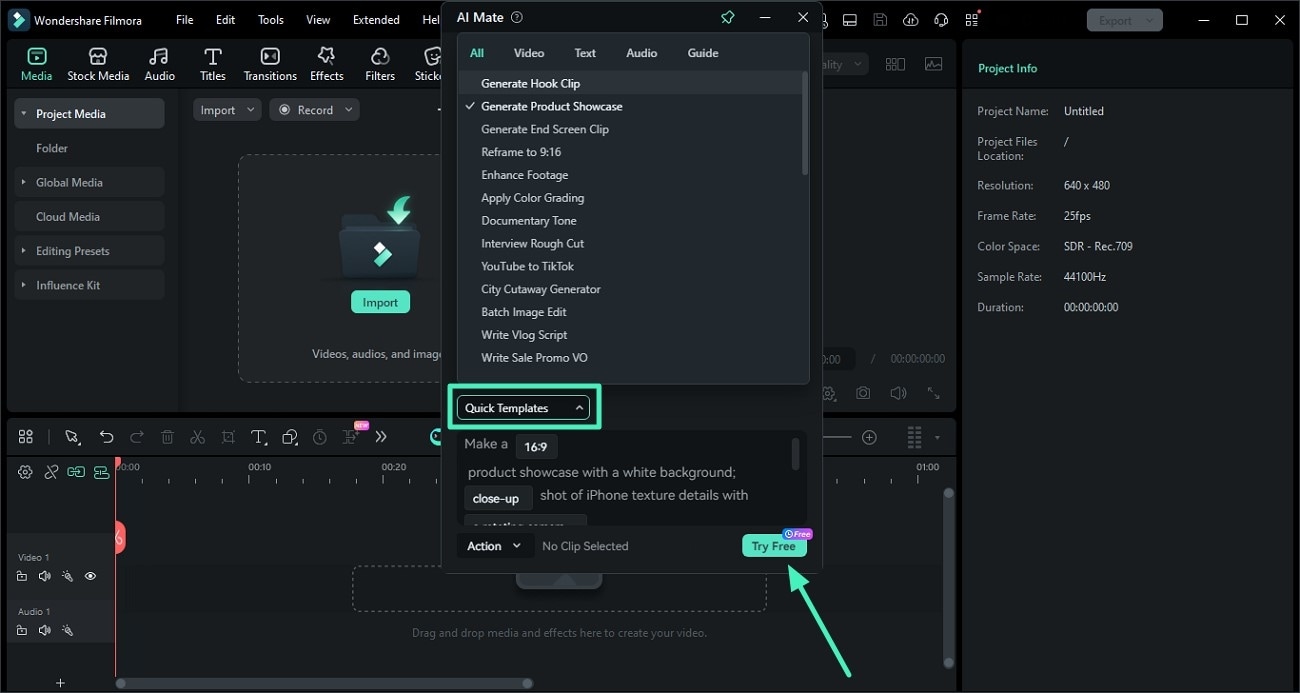Click the pin icon in AI Mate
The image size is (1300, 693).
pyautogui.click(x=728, y=17)
